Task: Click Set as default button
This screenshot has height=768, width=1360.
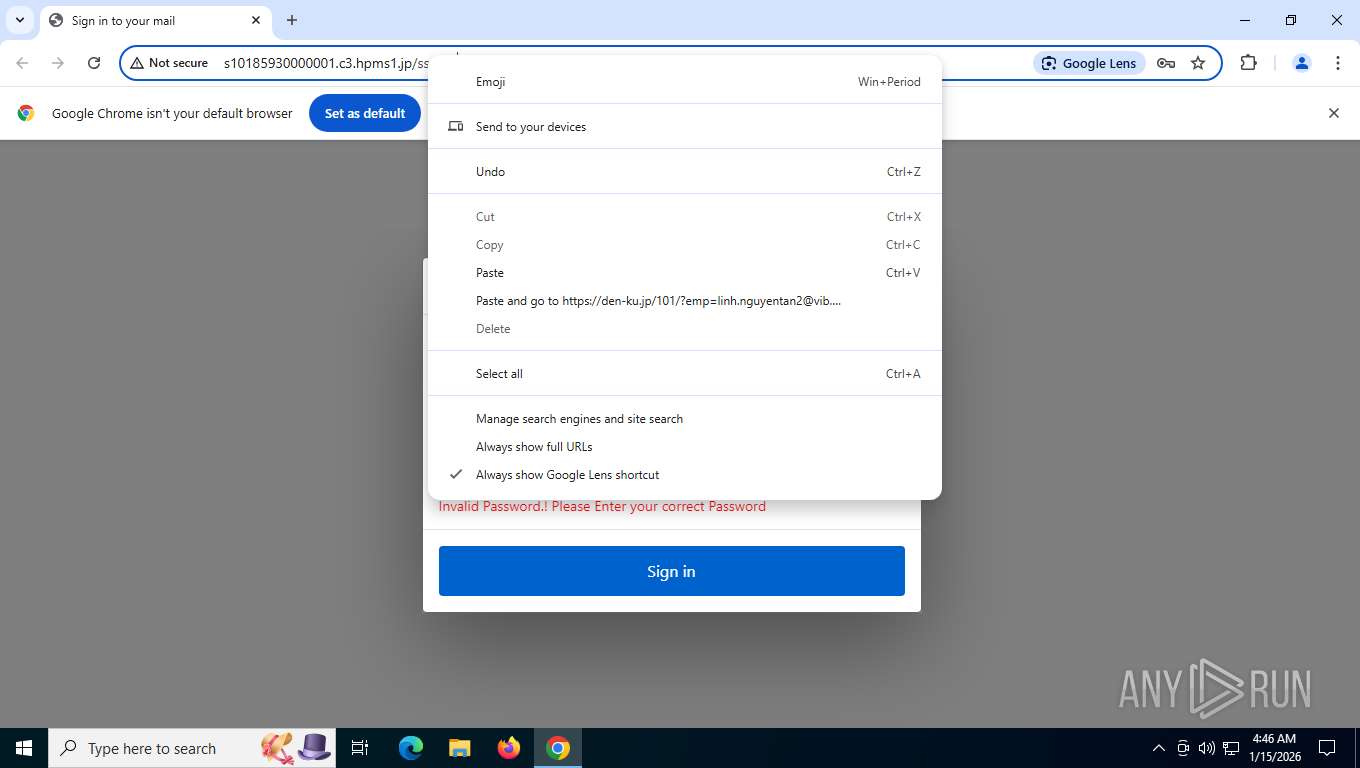Action: tap(365, 113)
